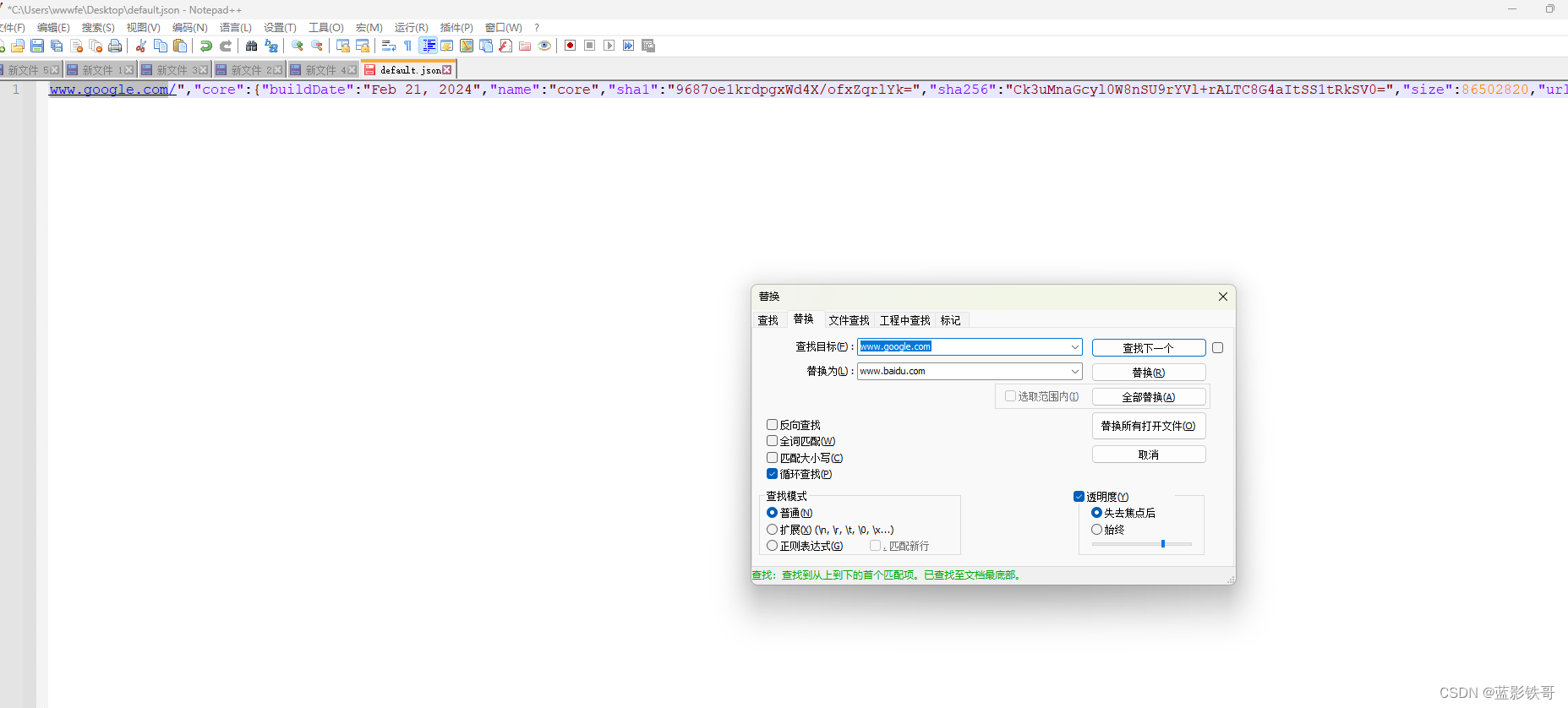Play back recorded macro icon

coord(609,46)
